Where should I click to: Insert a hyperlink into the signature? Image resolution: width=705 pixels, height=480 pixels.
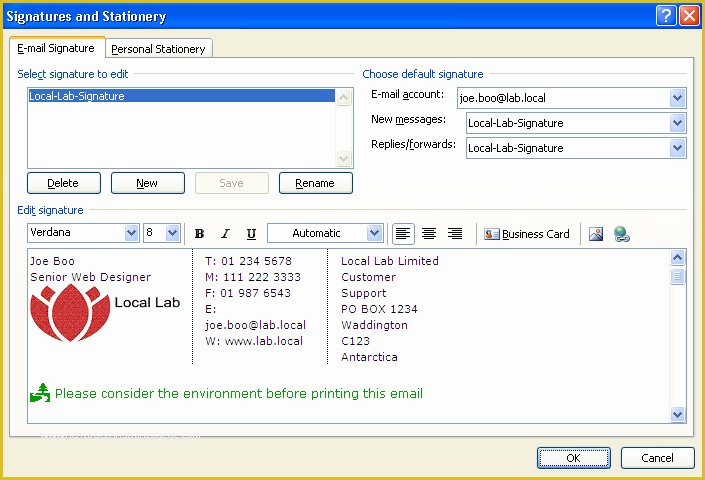[x=622, y=234]
